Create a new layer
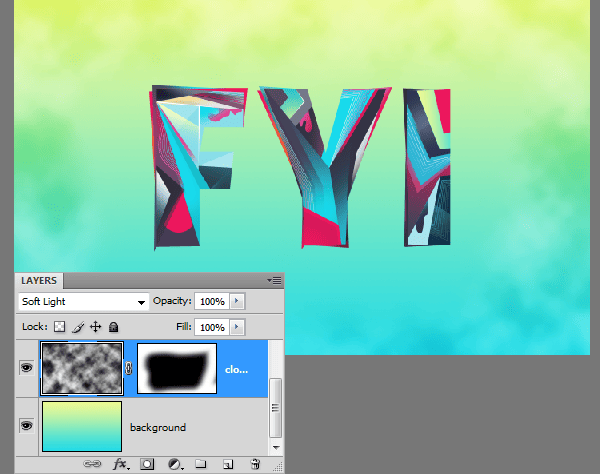Screen dimensions: 600x474 (228, 464)
